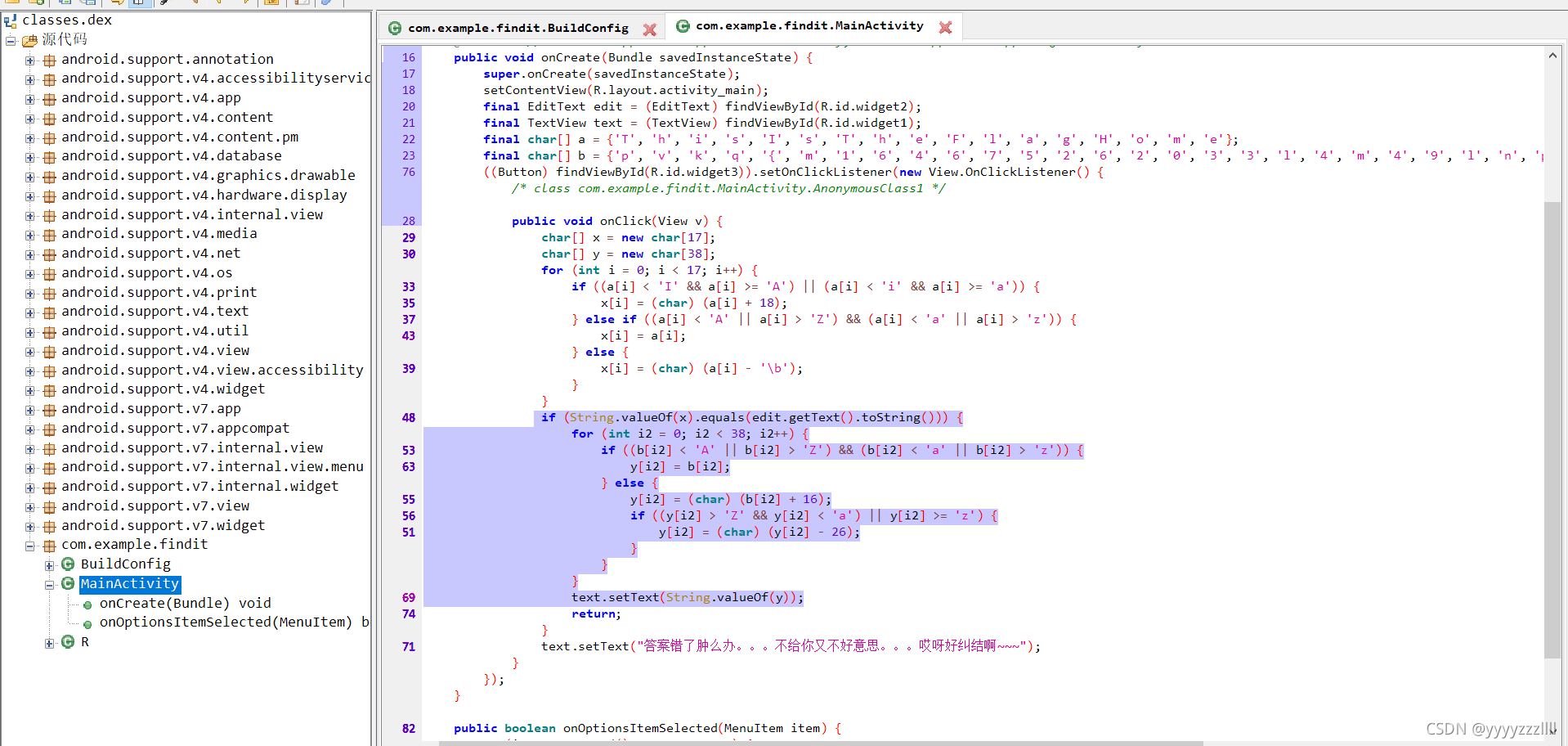1568x746 pixels.
Task: Click the 'x[i] = (char) (a[i] + 18);' line
Action: pyautogui.click(x=694, y=303)
